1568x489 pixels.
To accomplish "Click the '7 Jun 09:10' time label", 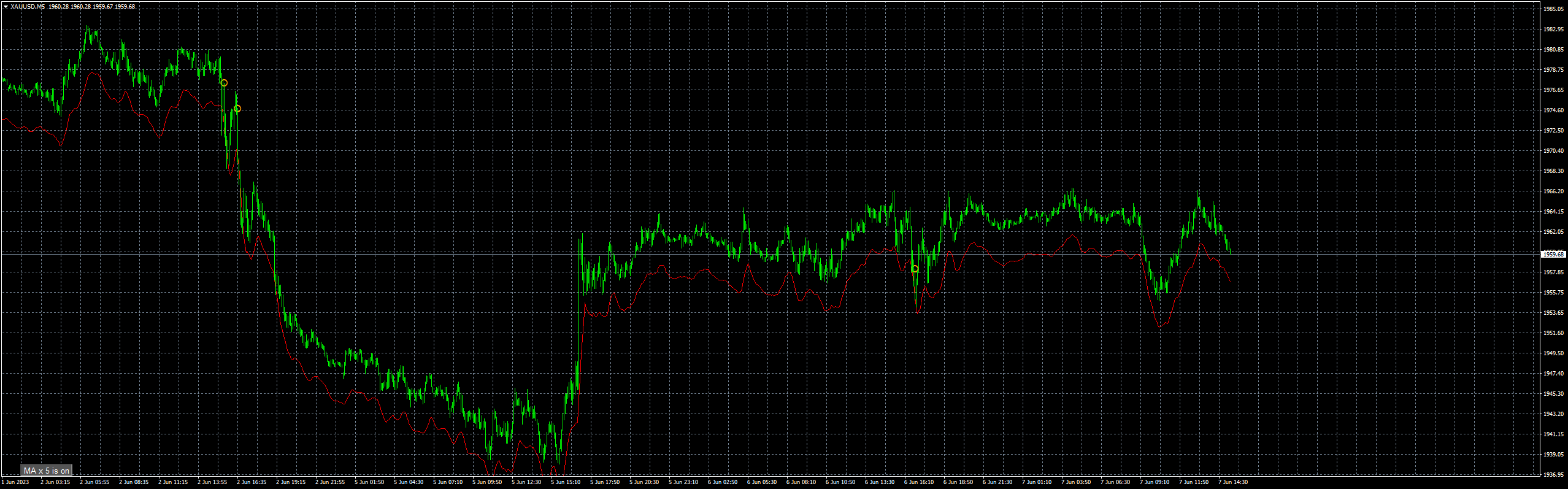I will point(1155,482).
